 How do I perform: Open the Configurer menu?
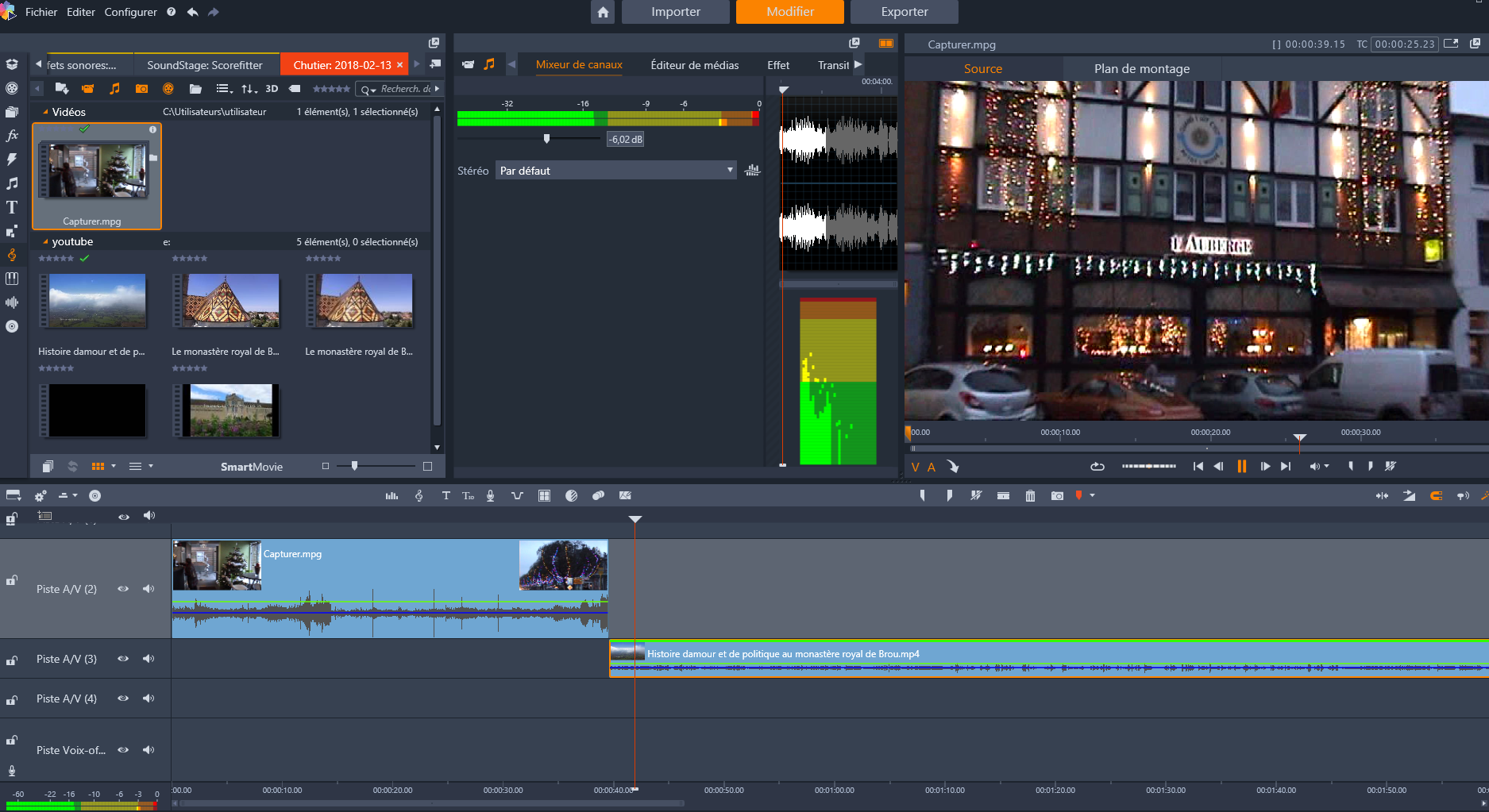click(x=130, y=12)
